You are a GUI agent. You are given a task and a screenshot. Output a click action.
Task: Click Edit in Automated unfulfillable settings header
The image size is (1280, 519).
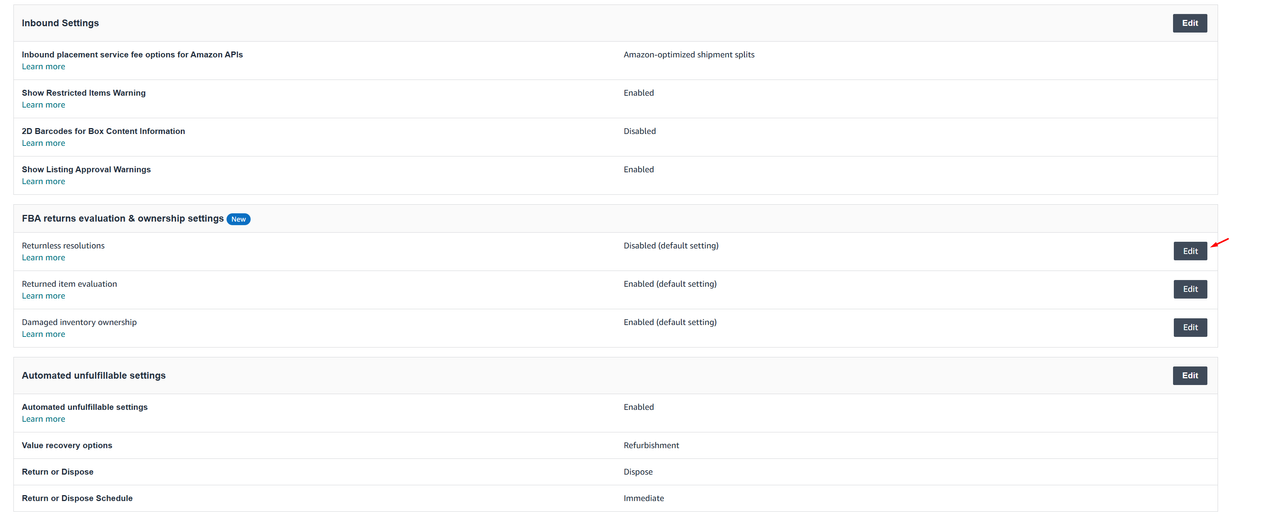(1189, 376)
